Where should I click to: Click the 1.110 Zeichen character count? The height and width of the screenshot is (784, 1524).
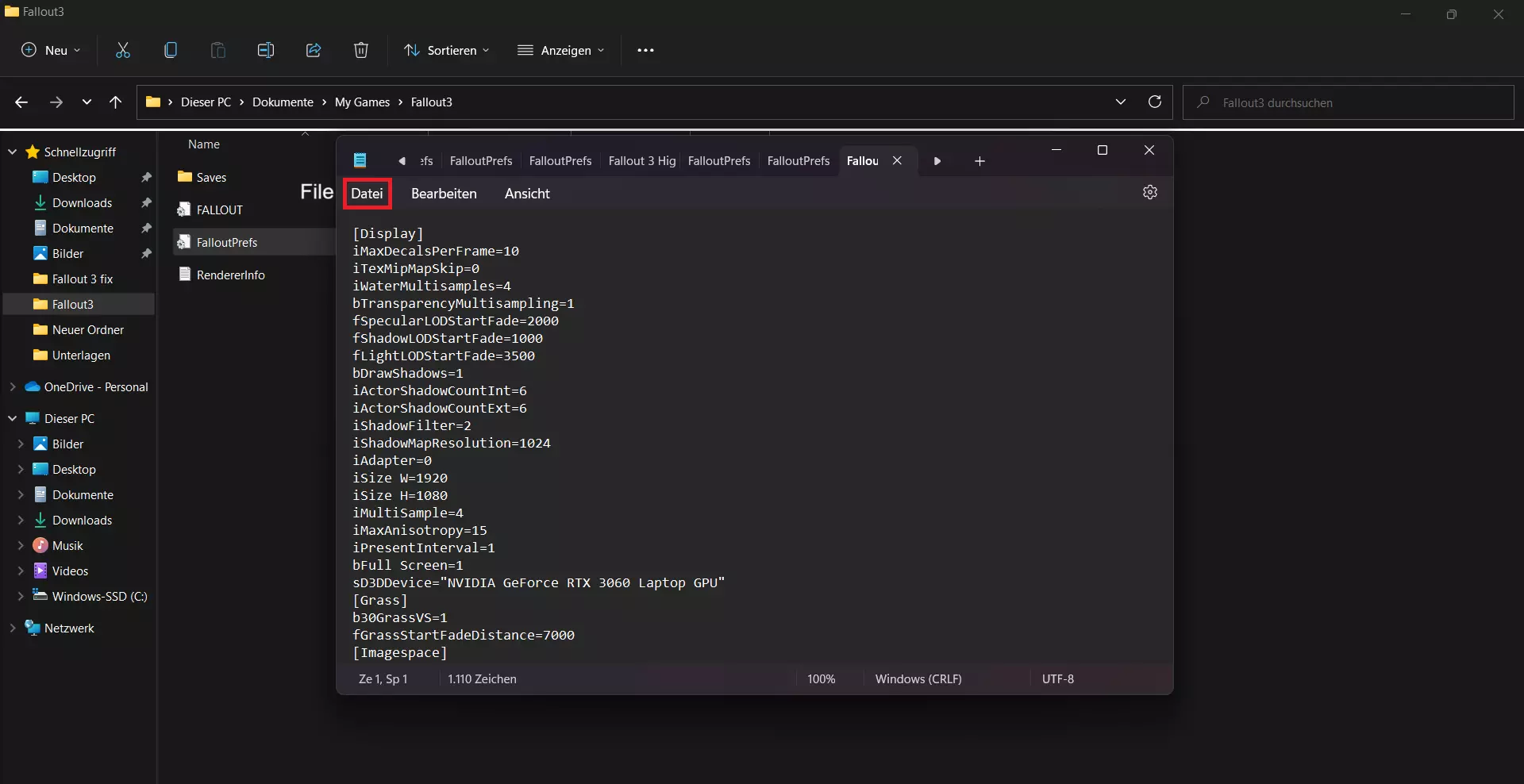pyautogui.click(x=482, y=679)
